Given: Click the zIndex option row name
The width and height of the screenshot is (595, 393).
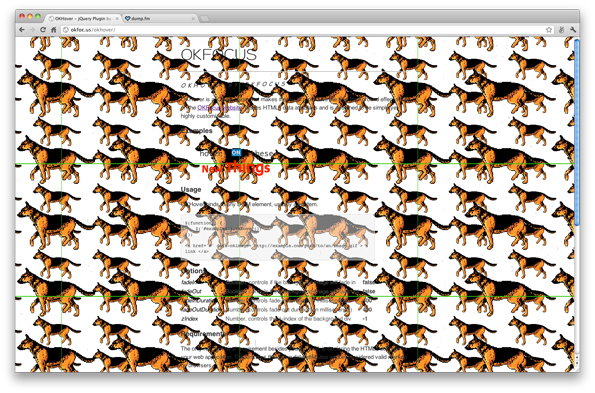Looking at the screenshot, I should click(189, 319).
